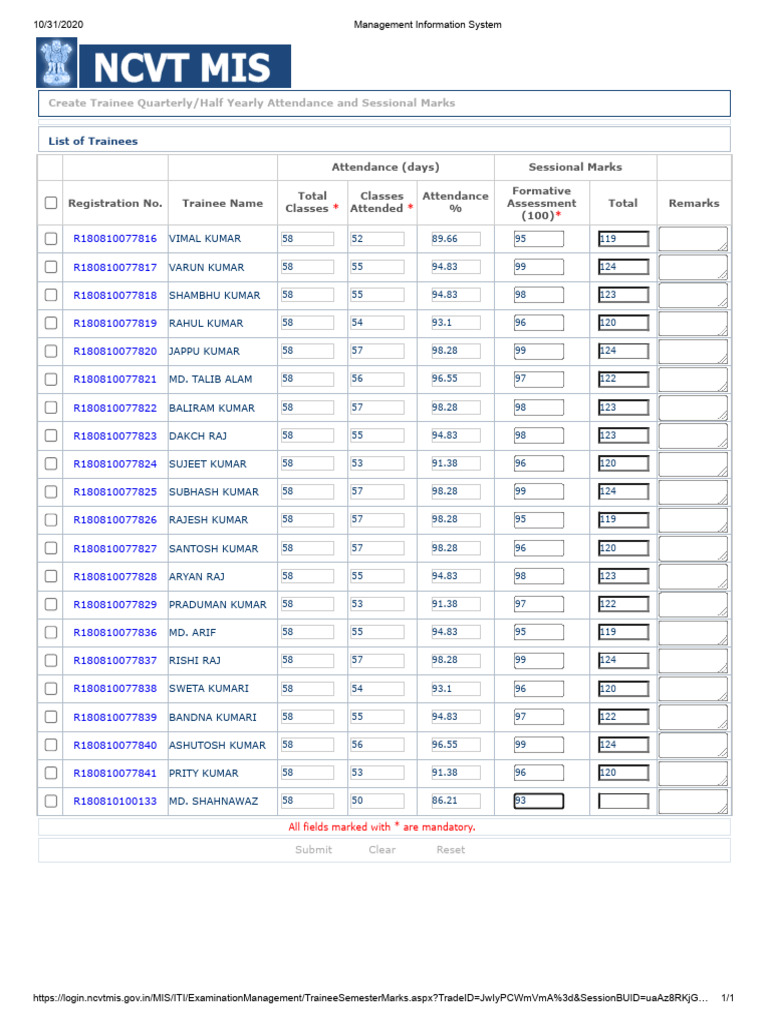Click Classes Attended field for MD. SHAHNAWAZ
The height and width of the screenshot is (1024, 768).
(x=377, y=801)
